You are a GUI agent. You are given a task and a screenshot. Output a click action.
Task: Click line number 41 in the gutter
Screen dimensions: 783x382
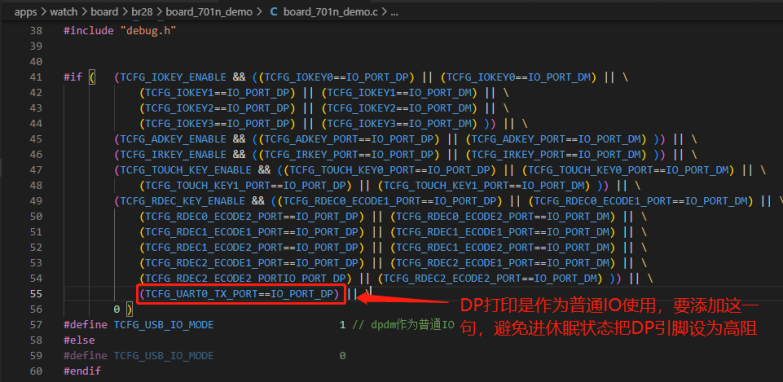click(36, 77)
